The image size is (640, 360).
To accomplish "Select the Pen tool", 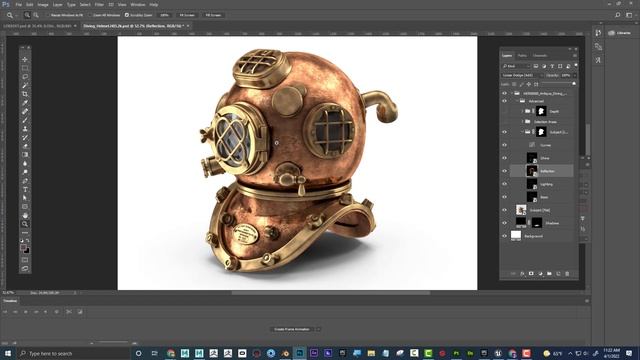I will click(25, 181).
